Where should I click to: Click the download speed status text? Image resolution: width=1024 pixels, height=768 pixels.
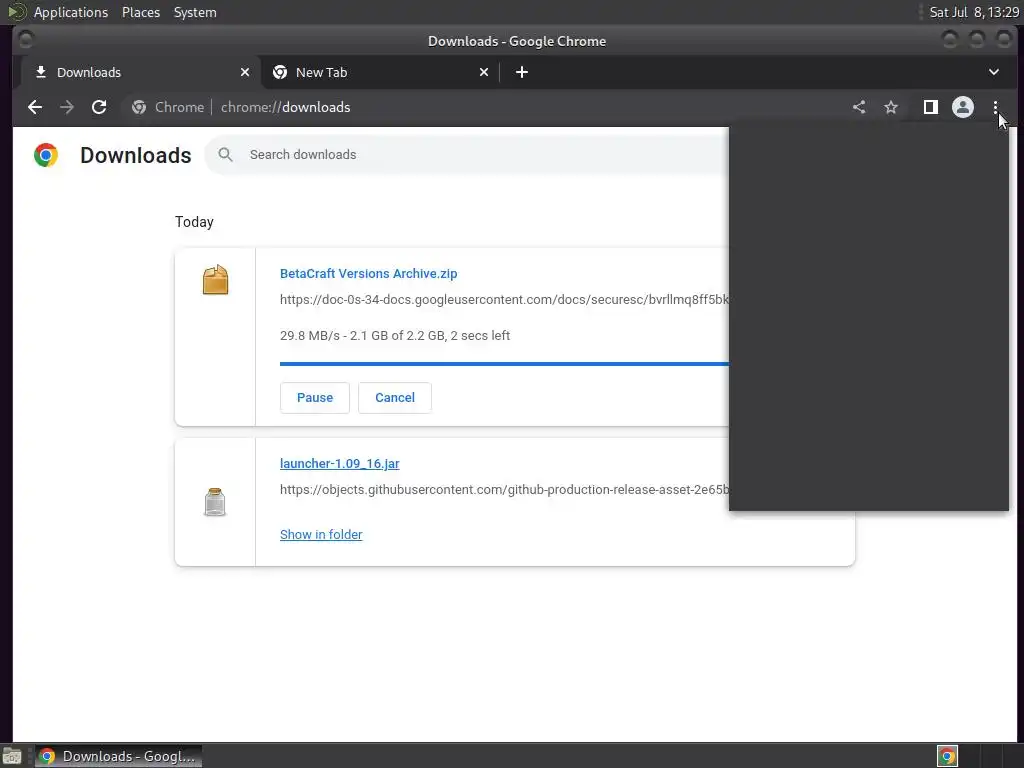pos(395,336)
